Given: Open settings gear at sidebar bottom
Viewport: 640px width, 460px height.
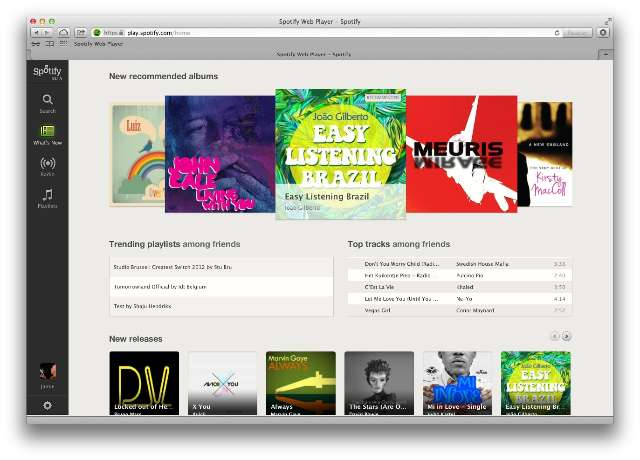Looking at the screenshot, I should 47,405.
